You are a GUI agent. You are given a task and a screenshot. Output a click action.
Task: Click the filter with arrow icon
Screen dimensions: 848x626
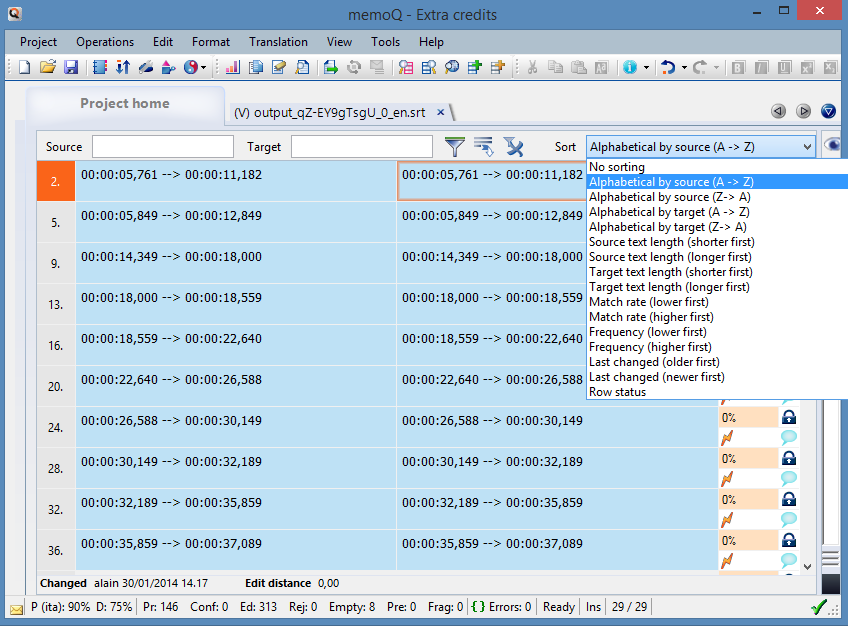coord(483,146)
